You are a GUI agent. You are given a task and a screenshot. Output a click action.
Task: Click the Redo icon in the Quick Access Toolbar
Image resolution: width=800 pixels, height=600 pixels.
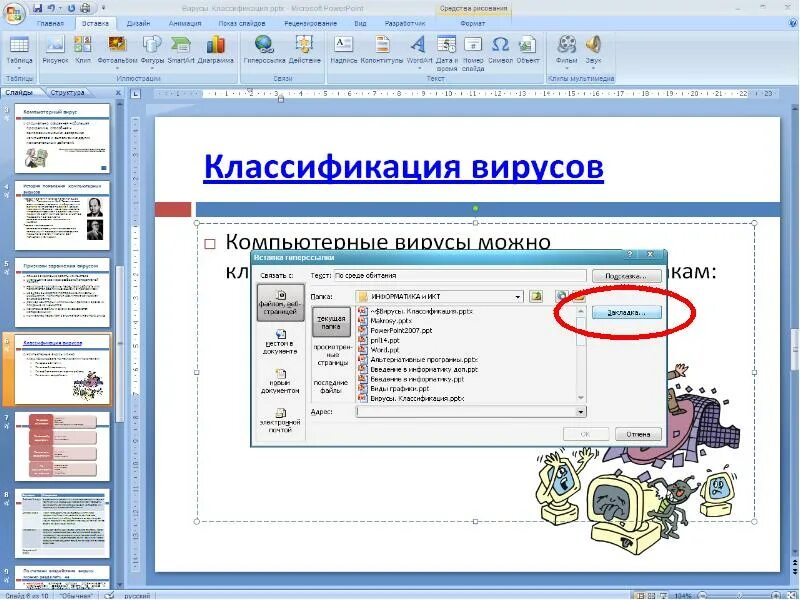click(71, 8)
